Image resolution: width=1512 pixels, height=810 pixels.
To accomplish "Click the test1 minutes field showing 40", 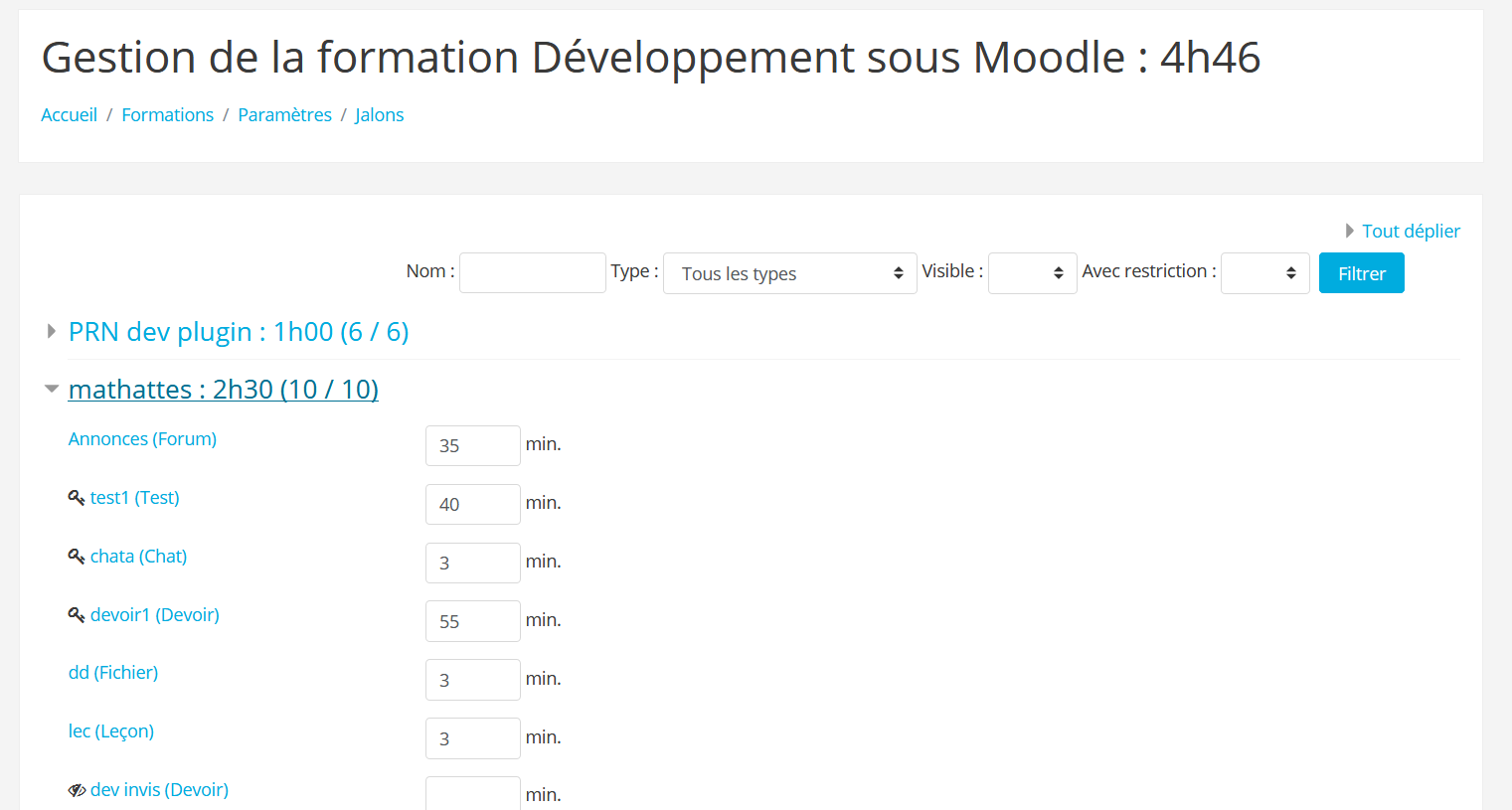I will (472, 504).
